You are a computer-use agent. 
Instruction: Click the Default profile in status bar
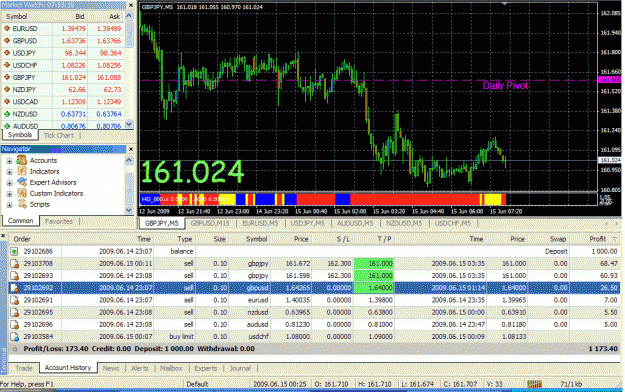pyautogui.click(x=197, y=384)
